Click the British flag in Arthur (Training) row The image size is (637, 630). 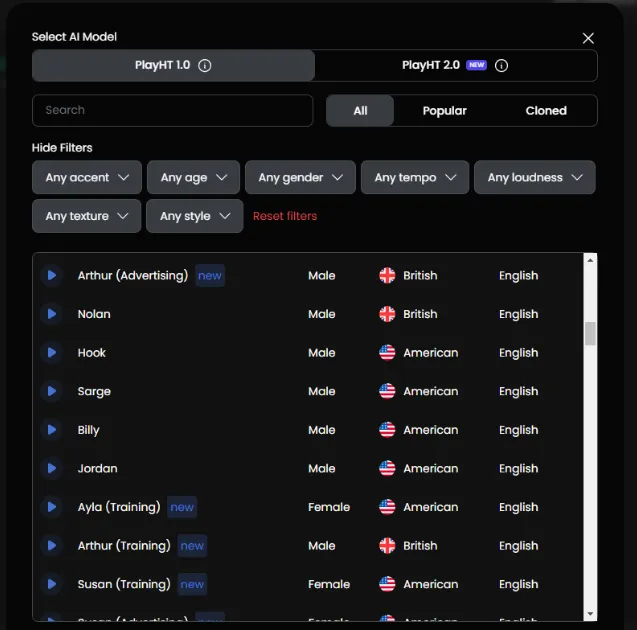387,546
